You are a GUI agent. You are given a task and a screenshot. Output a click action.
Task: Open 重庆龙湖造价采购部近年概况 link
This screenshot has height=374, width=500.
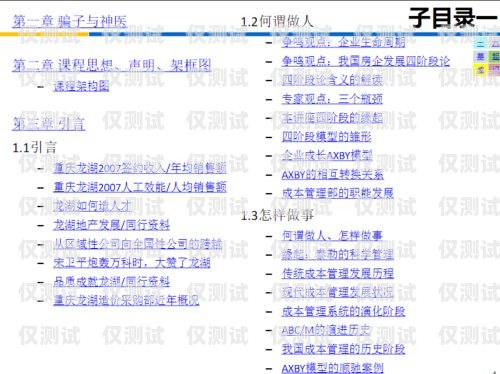(x=126, y=300)
